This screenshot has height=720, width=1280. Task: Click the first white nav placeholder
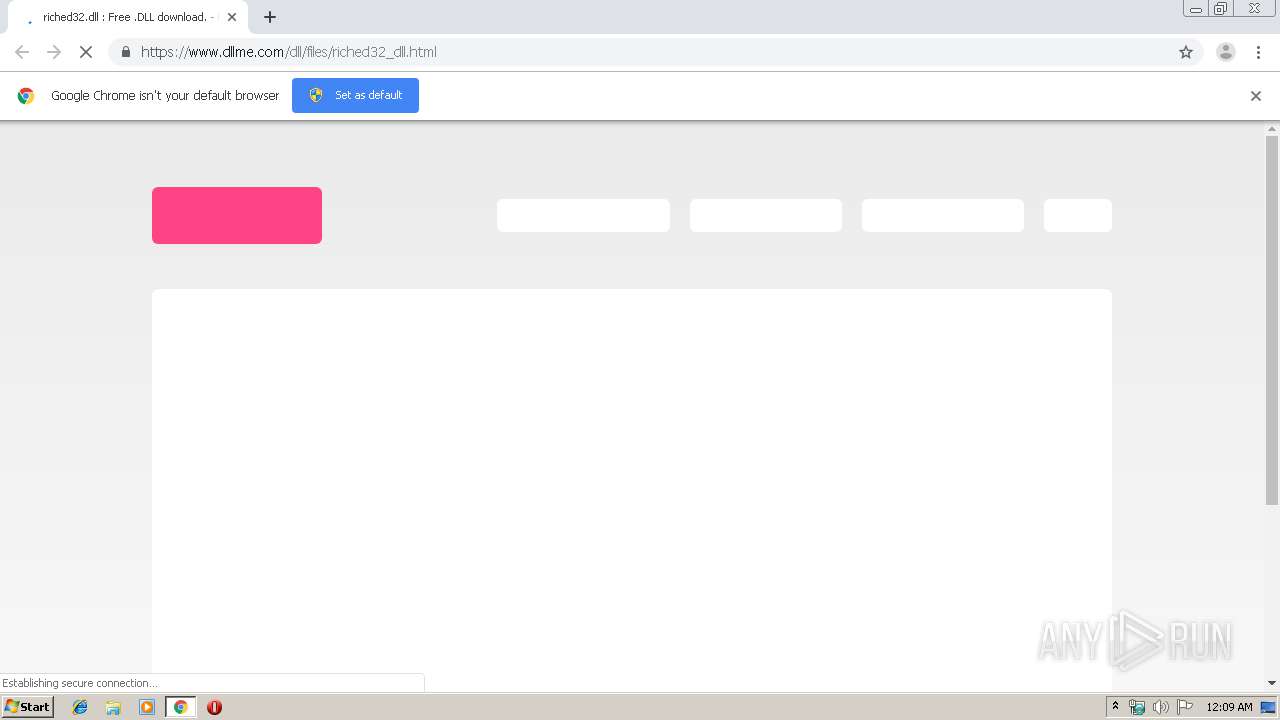click(x=583, y=215)
